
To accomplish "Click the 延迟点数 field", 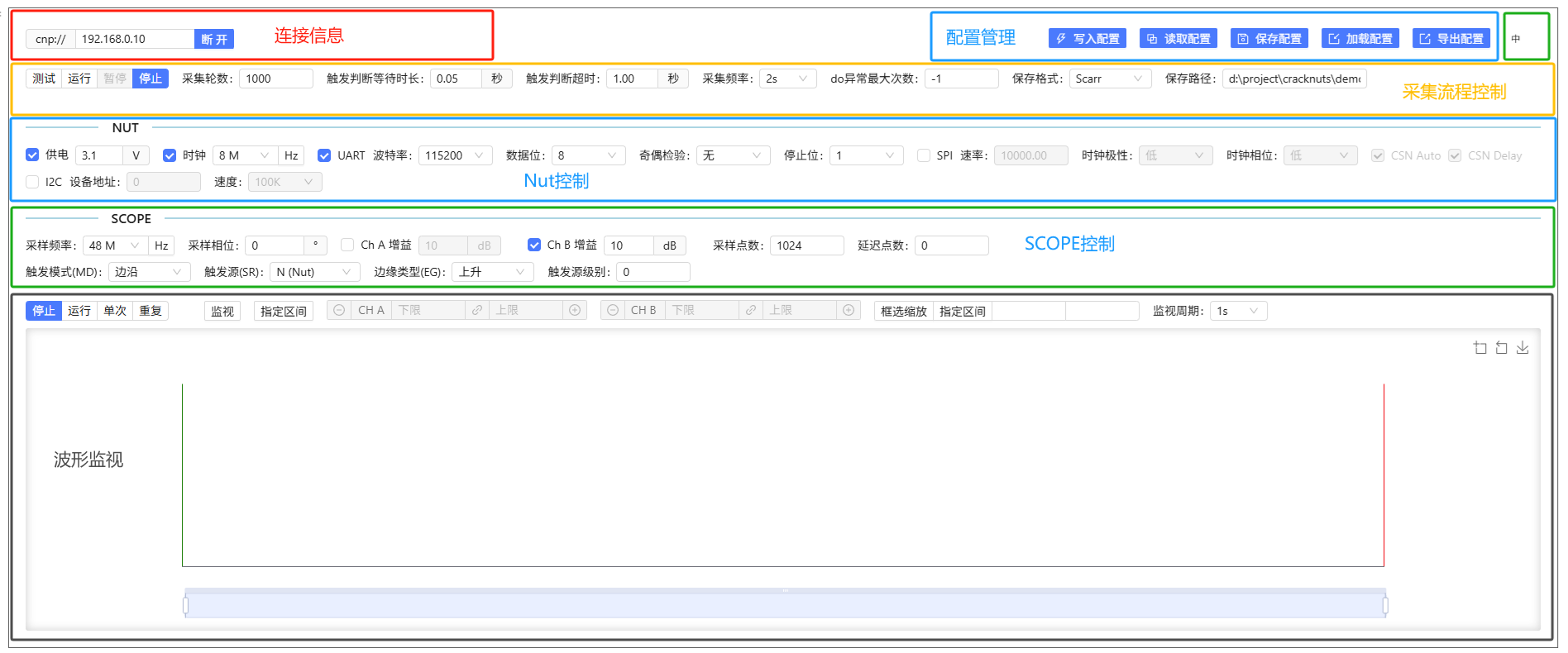I will (x=952, y=245).
